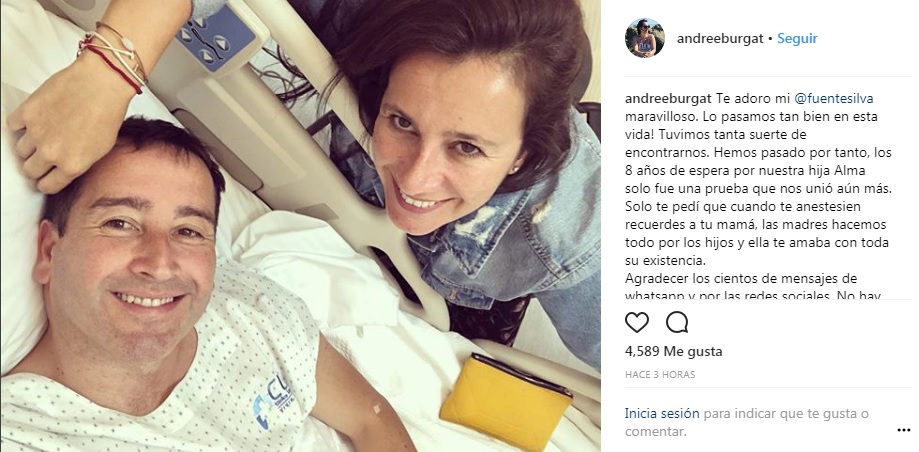The height and width of the screenshot is (452, 919).
Task: Open the three-dot more options menu
Action: 903,431
